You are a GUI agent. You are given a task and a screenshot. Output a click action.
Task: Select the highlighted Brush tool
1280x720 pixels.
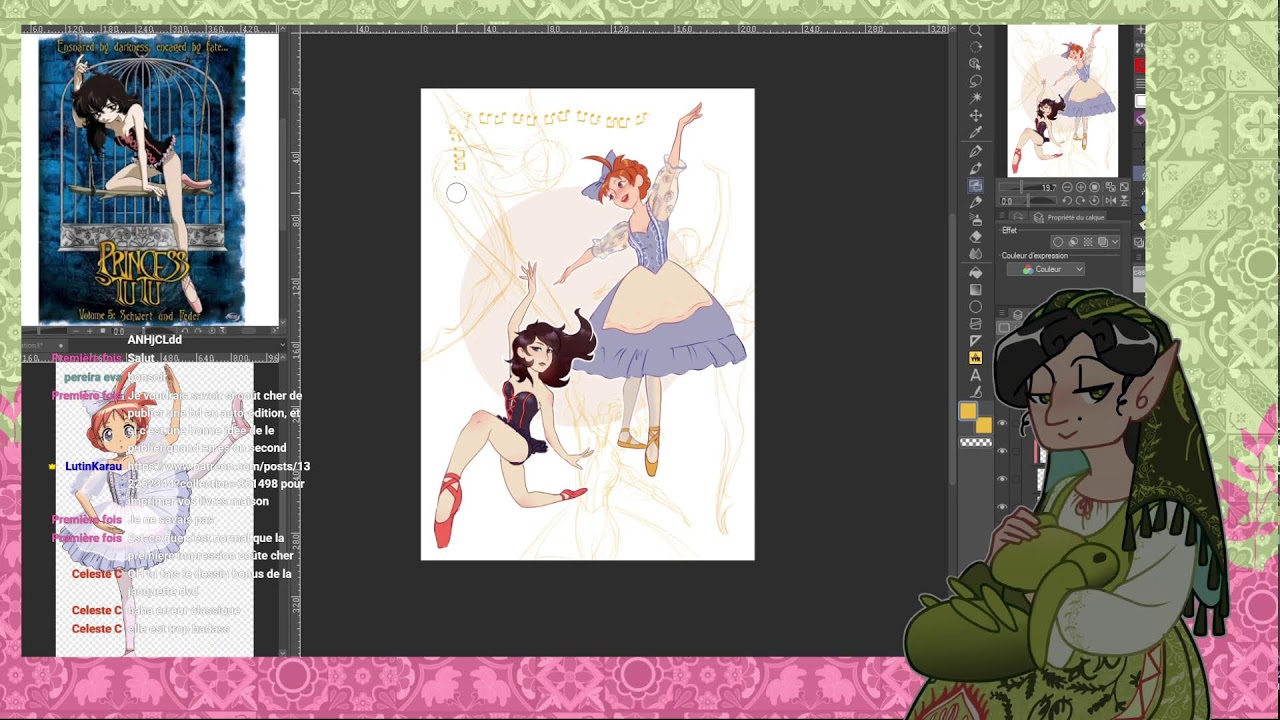coord(976,185)
